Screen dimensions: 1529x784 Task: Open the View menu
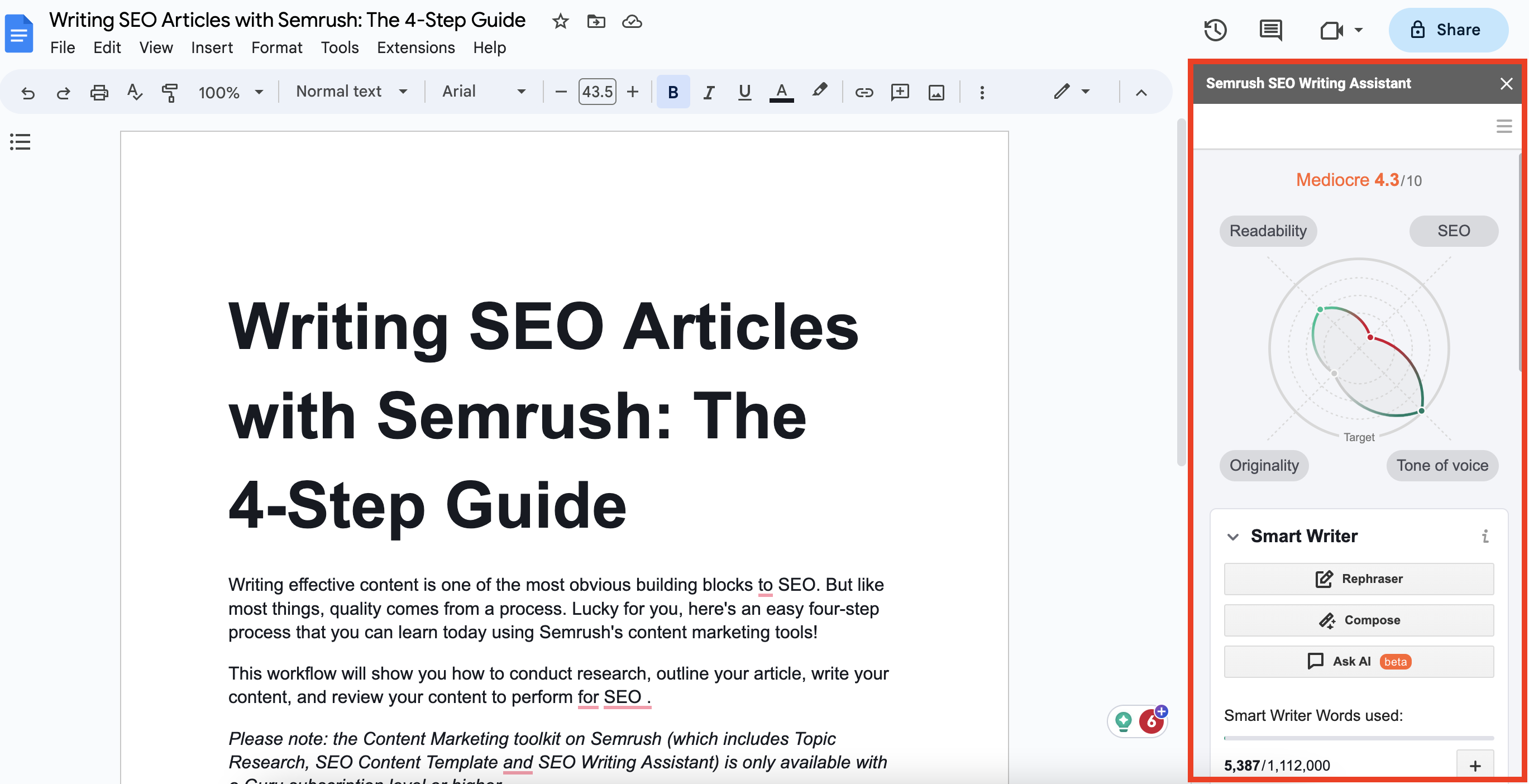[x=155, y=47]
